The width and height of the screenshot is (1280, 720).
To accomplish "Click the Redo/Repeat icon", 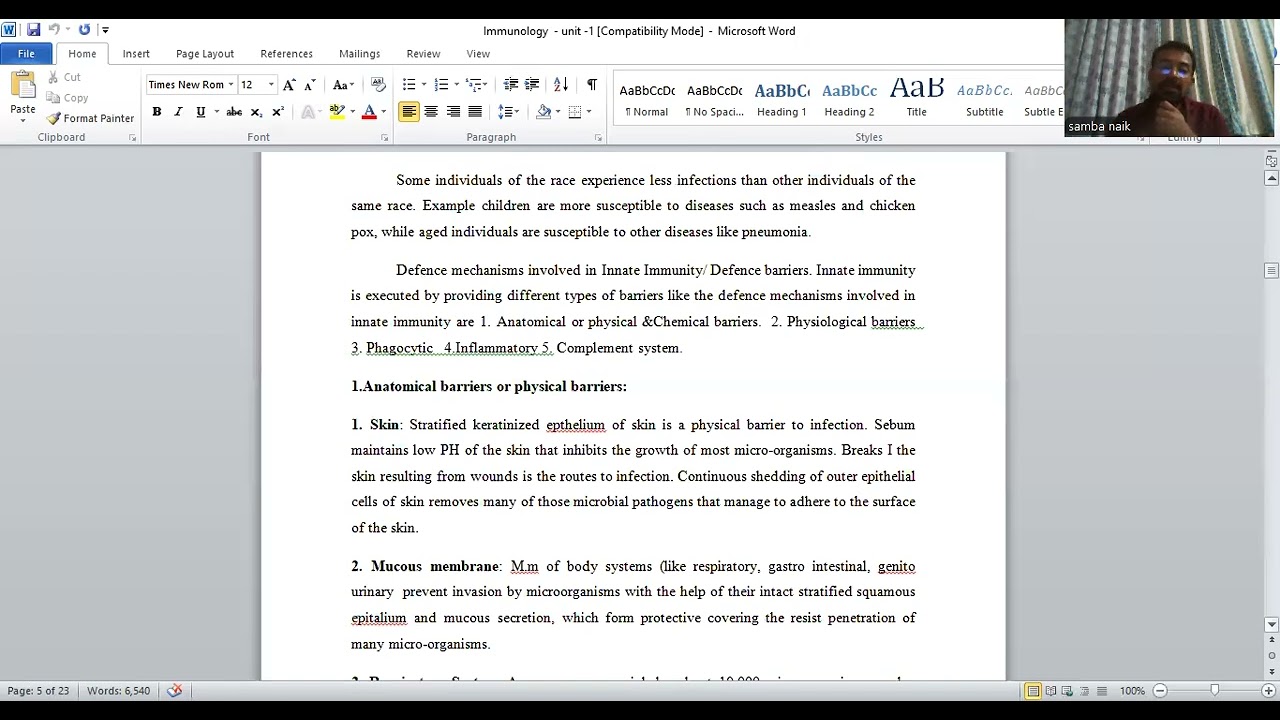I will (84, 30).
